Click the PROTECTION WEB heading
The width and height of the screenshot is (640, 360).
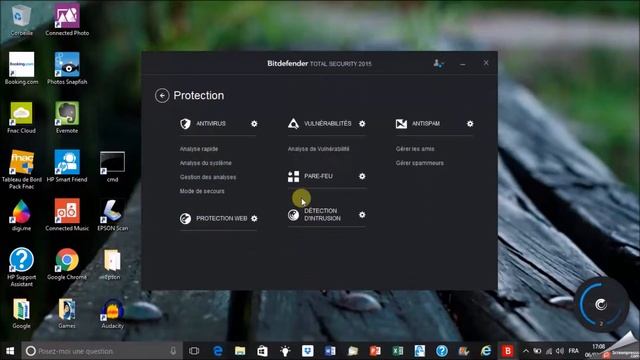[222, 219]
